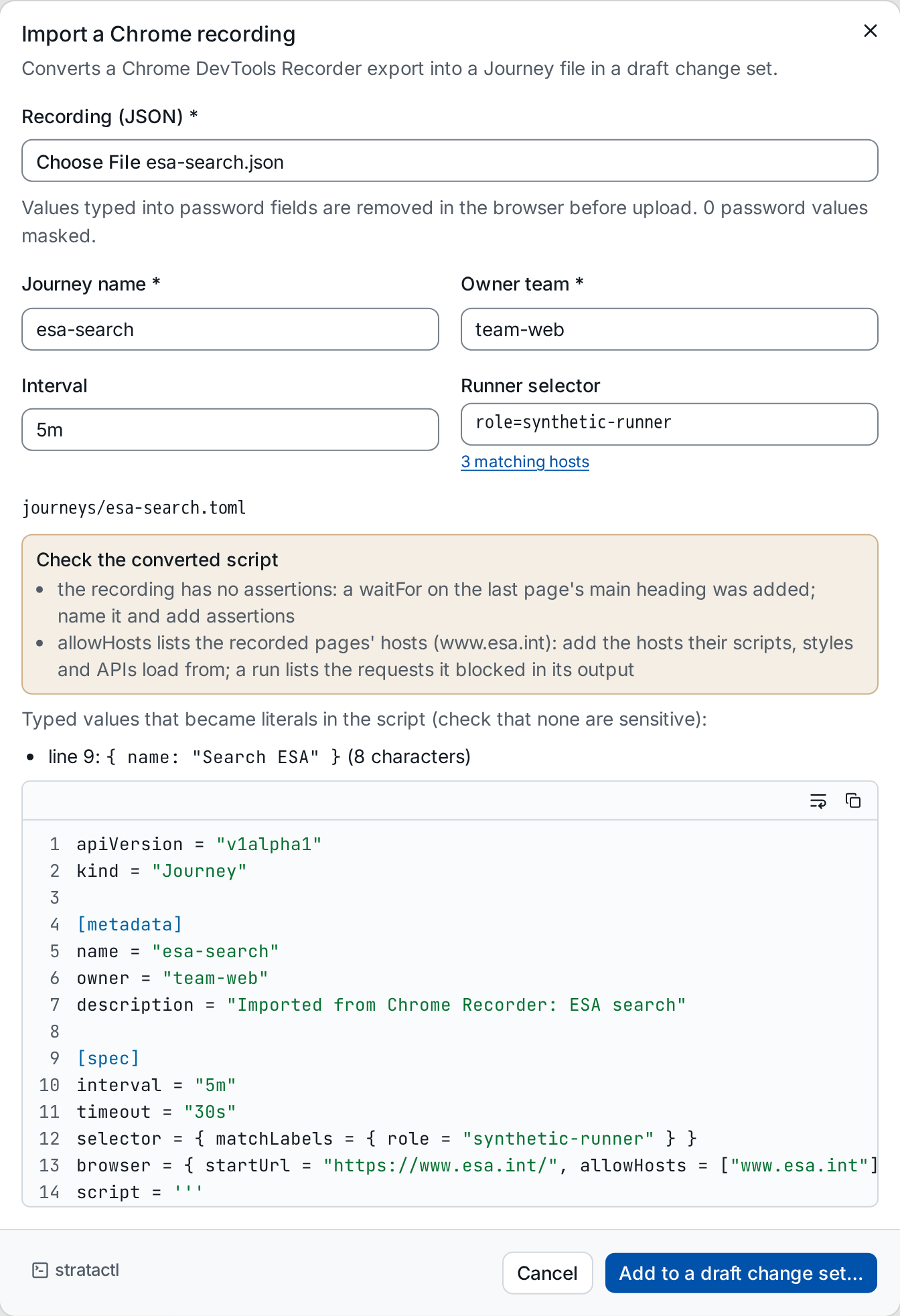Click the 'Typed values that became literals' note
This screenshot has width=900, height=1316.
[x=364, y=719]
